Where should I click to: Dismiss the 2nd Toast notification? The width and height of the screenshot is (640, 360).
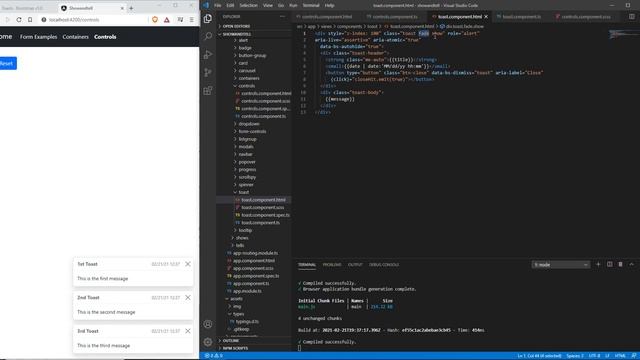(188, 298)
